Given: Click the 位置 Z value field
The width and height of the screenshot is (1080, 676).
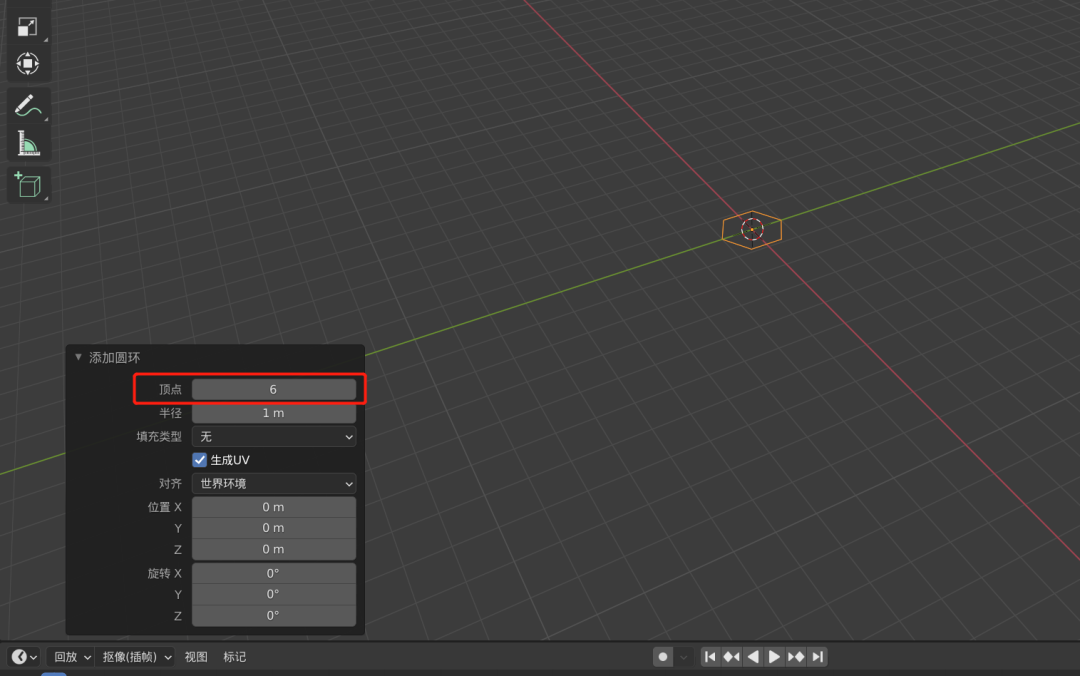Looking at the screenshot, I should (x=273, y=549).
